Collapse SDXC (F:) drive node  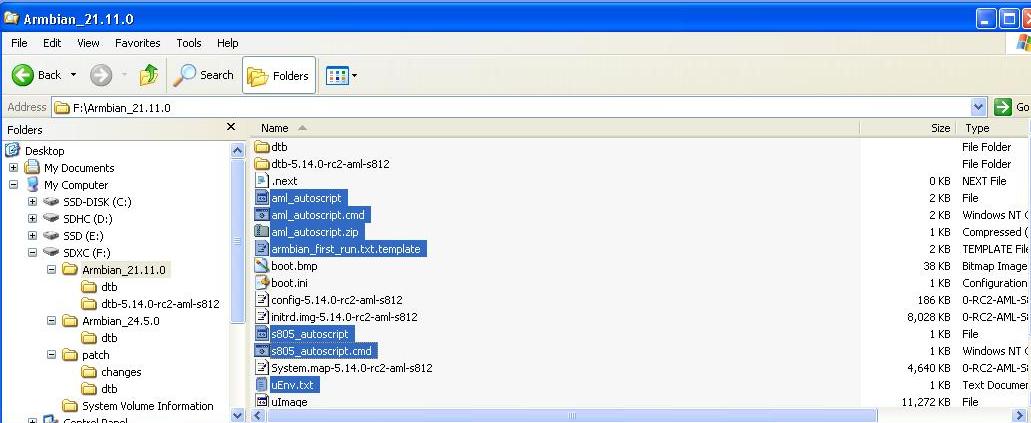[x=32, y=253]
